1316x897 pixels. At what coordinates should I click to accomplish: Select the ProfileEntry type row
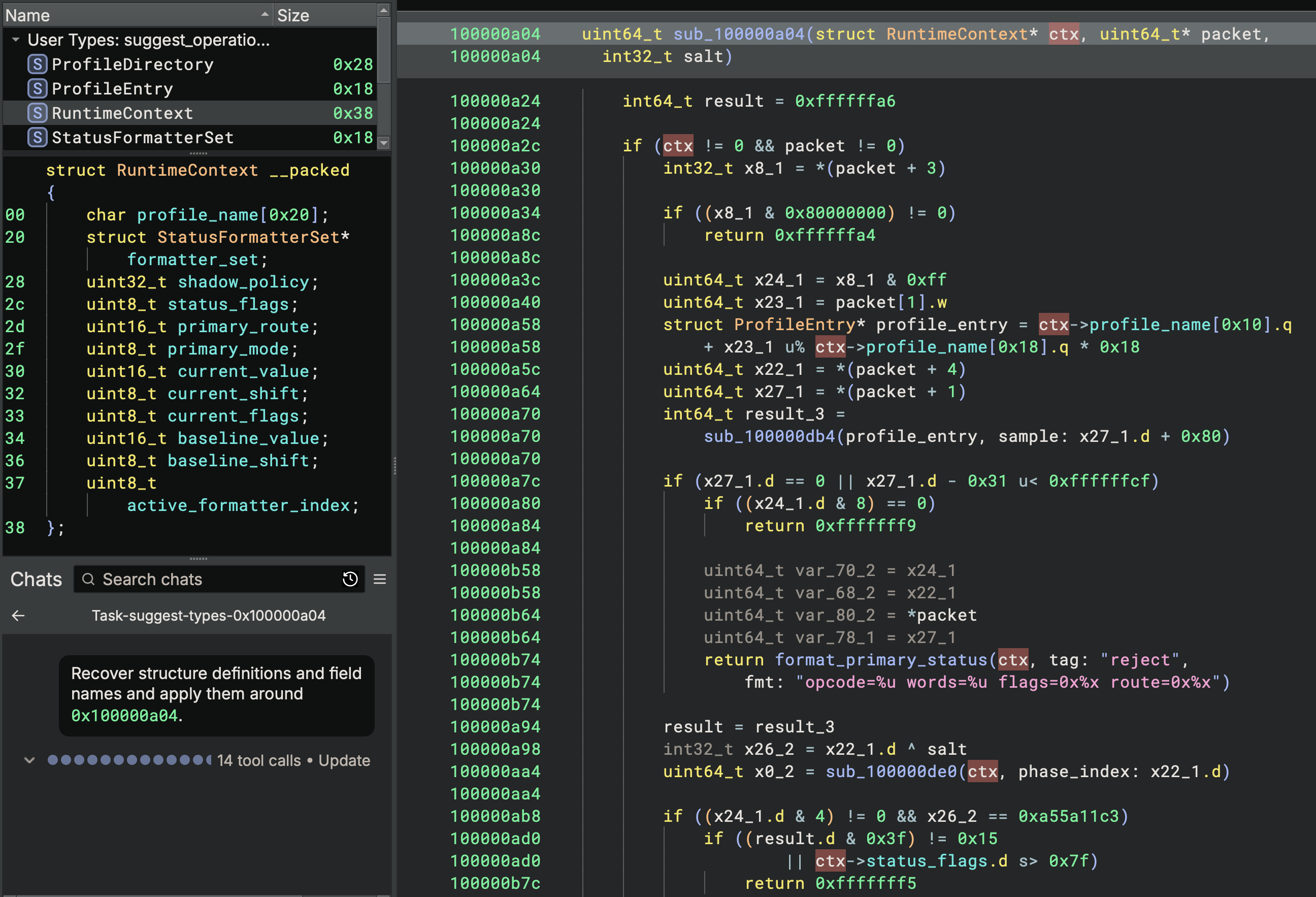pyautogui.click(x=190, y=88)
